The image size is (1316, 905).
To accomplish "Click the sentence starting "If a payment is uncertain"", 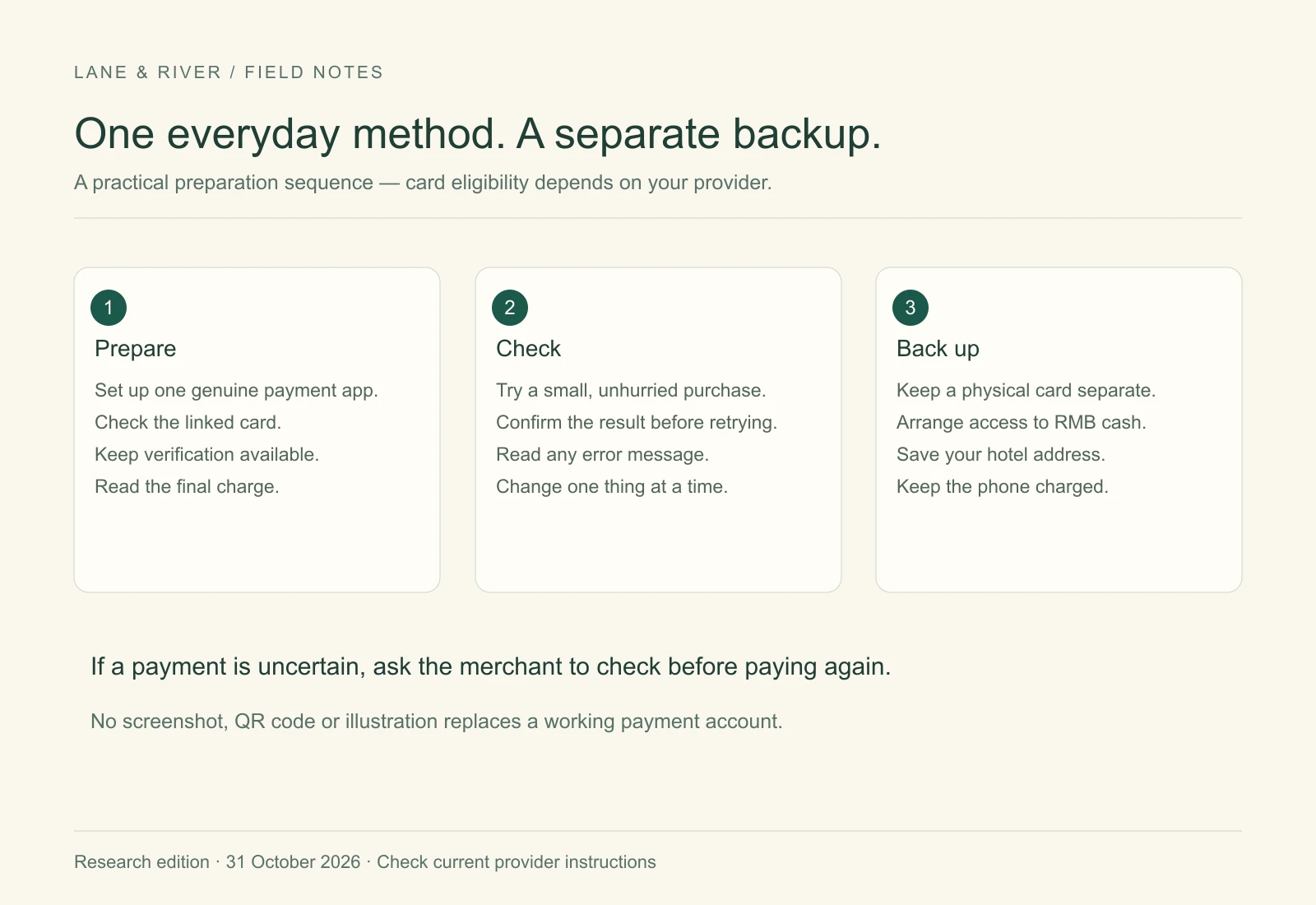I will click(491, 666).
